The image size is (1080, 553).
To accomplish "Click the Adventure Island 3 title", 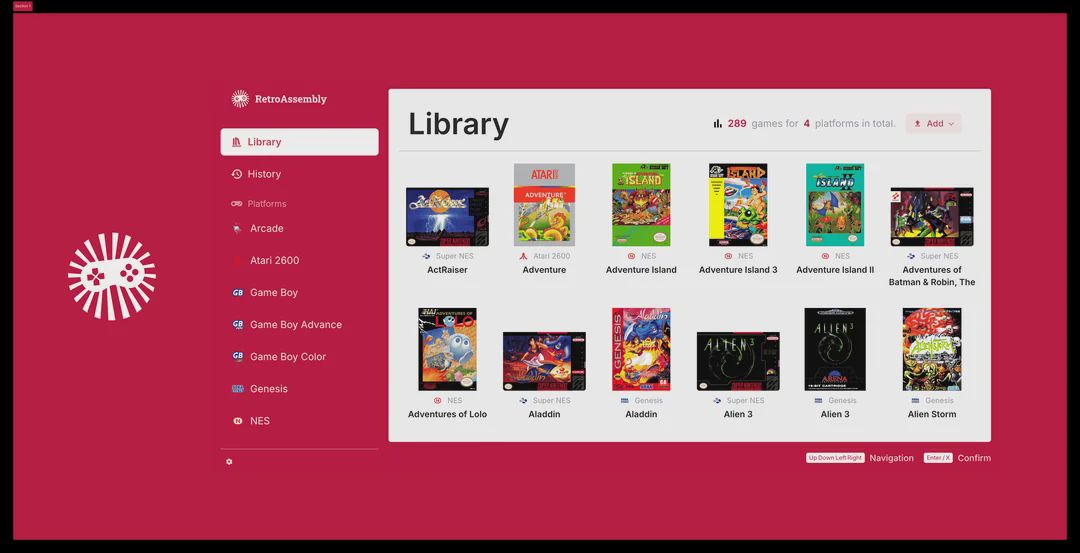I will click(x=738, y=270).
